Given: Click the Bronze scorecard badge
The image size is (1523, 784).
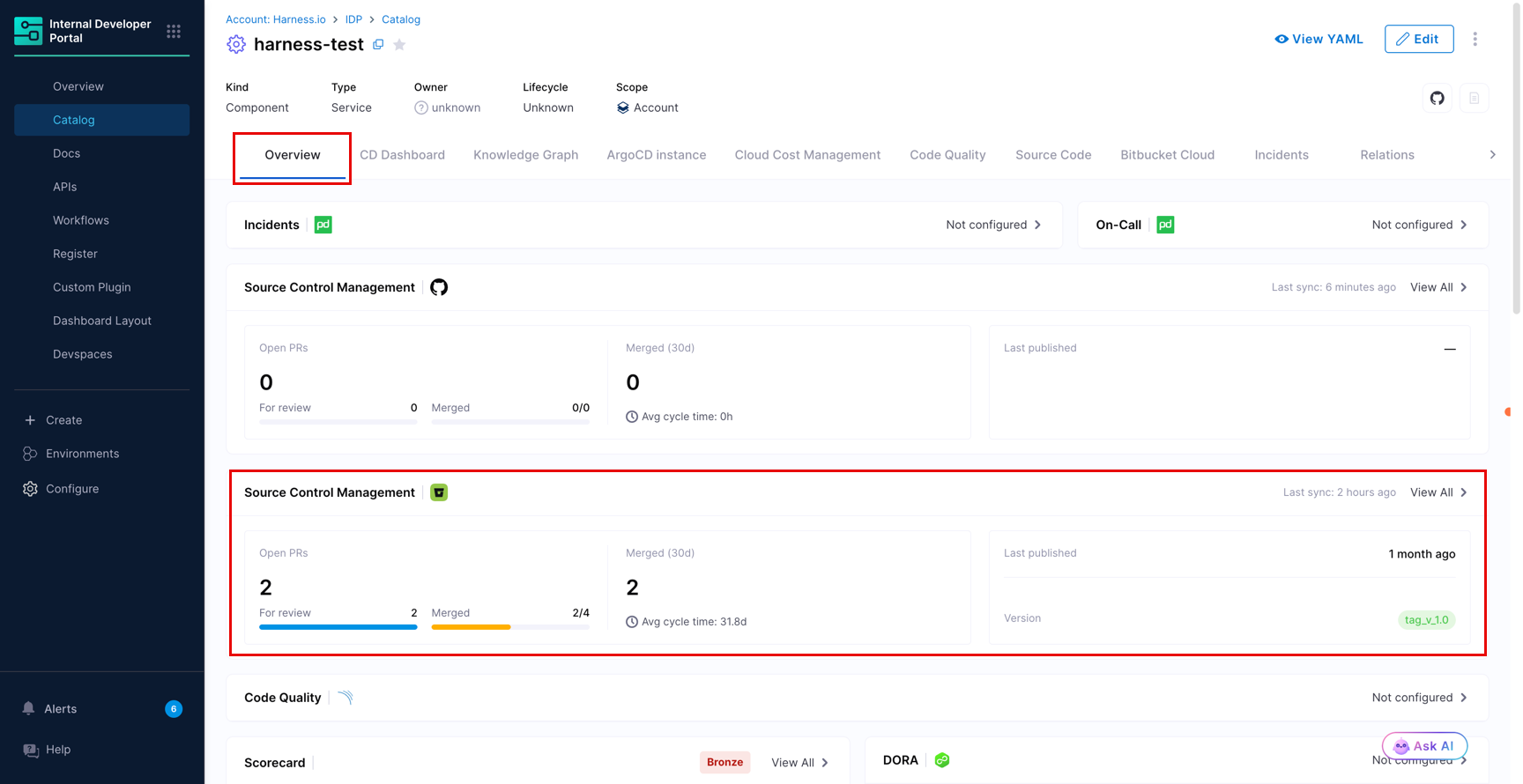Looking at the screenshot, I should [x=725, y=762].
